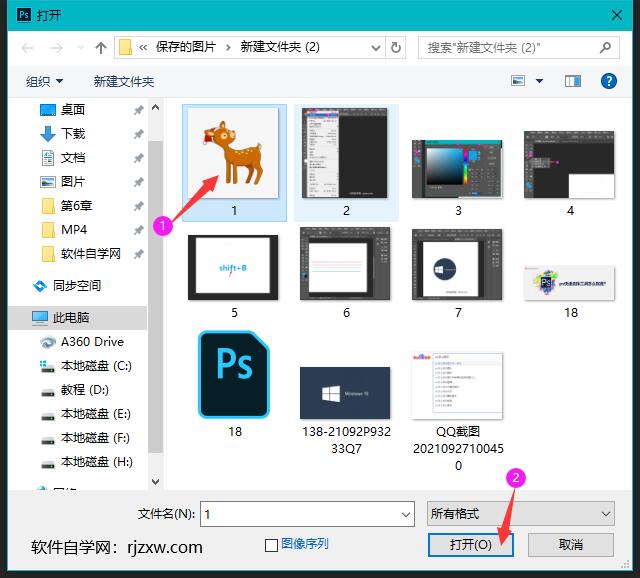The height and width of the screenshot is (578, 640).
Task: Open 本地磁盘 (E:) drive
Action: click(x=96, y=414)
